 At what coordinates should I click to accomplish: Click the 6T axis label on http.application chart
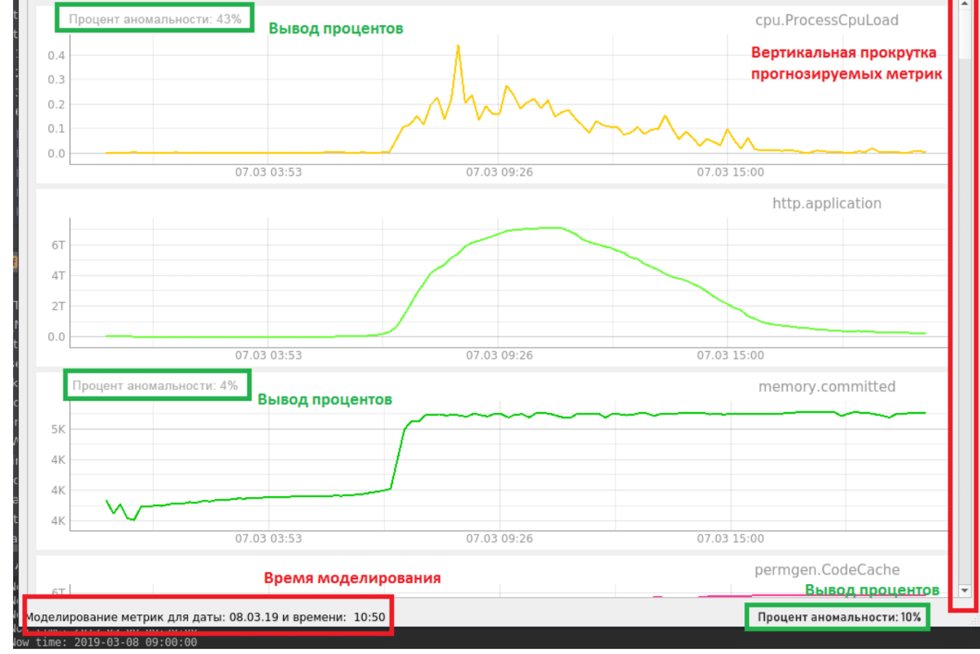pyautogui.click(x=58, y=245)
